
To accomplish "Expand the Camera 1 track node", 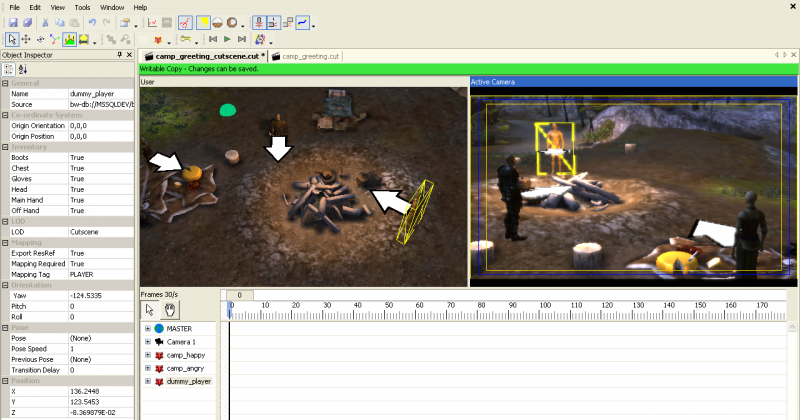I will (148, 342).
